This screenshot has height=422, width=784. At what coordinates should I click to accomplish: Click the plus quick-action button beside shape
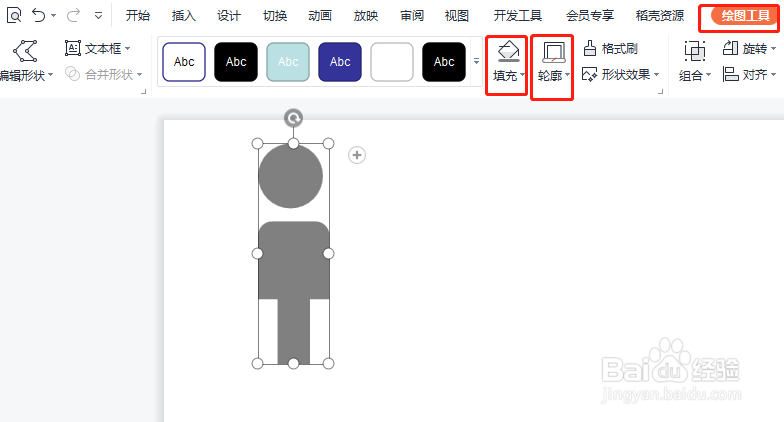356,155
